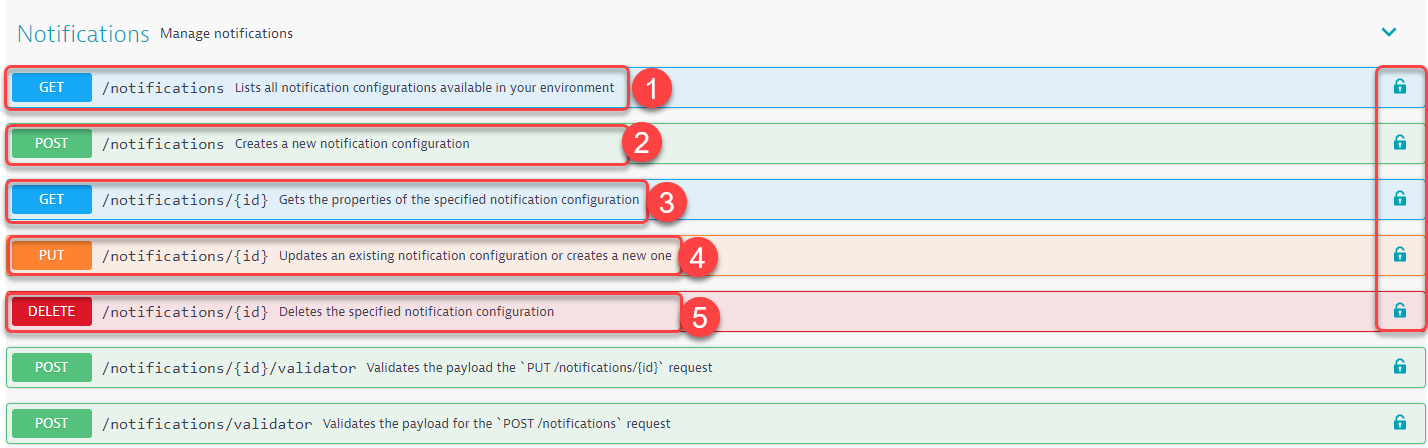Click the lock icon on the GET /notifications list row

pyautogui.click(x=1400, y=87)
